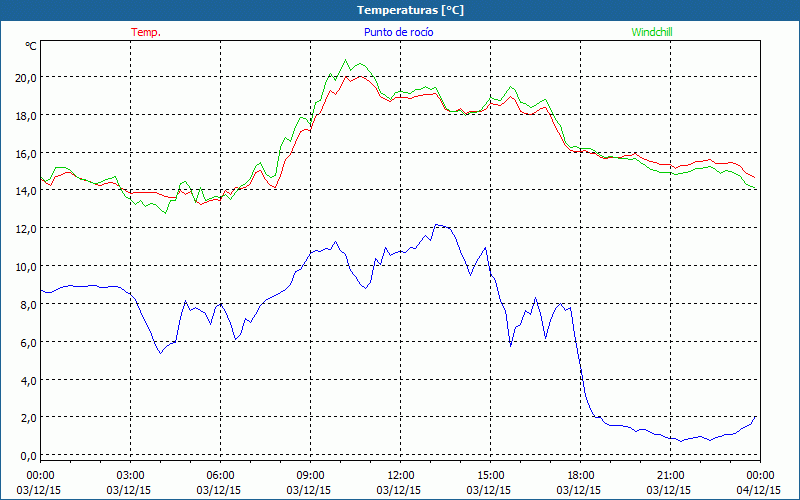Click the 09:00 time axis label
The image size is (800, 500).
click(310, 476)
